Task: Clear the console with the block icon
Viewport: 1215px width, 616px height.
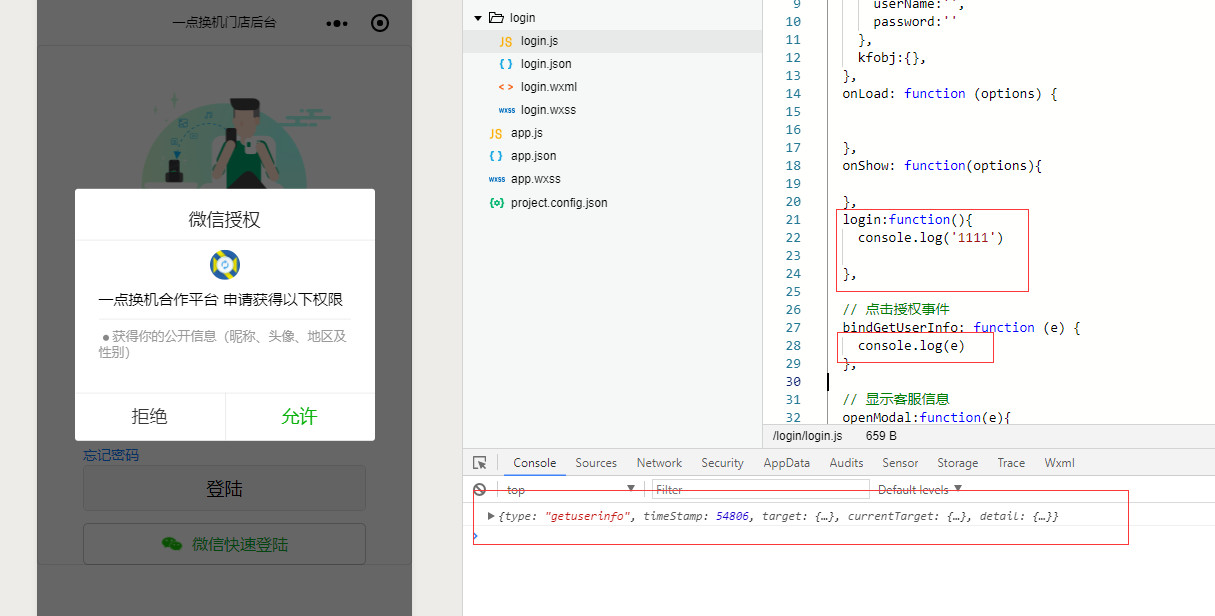Action: click(x=480, y=489)
